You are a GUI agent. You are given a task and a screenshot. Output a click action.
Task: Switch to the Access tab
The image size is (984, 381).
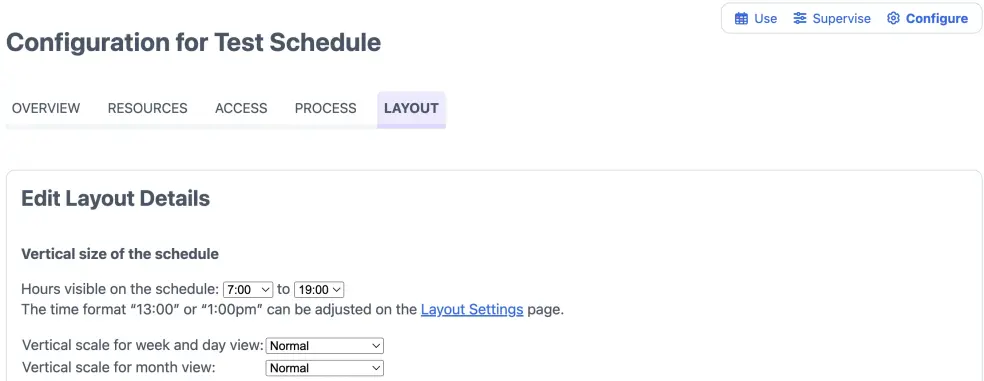[x=241, y=108]
